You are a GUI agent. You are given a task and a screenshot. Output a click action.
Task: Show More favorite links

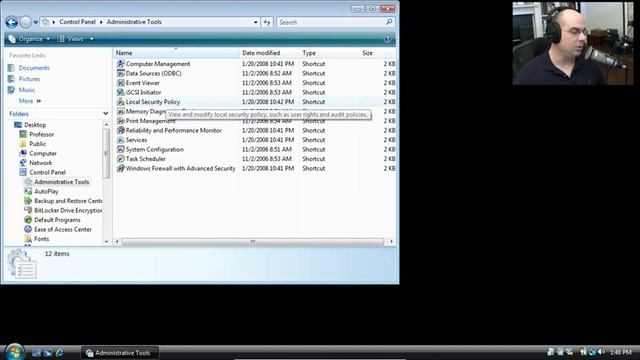pos(29,101)
